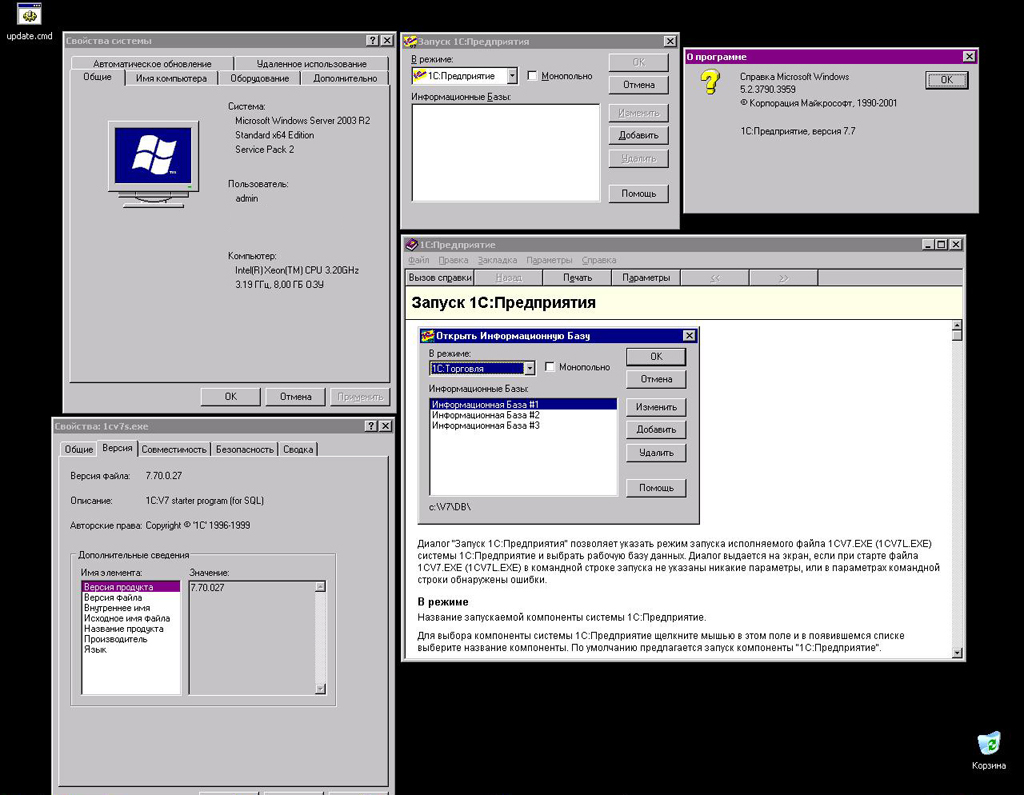Screen dimensions: 1024x795
Task: Click Добавить in the Запуск 1С:Предприятия window
Action: point(639,135)
